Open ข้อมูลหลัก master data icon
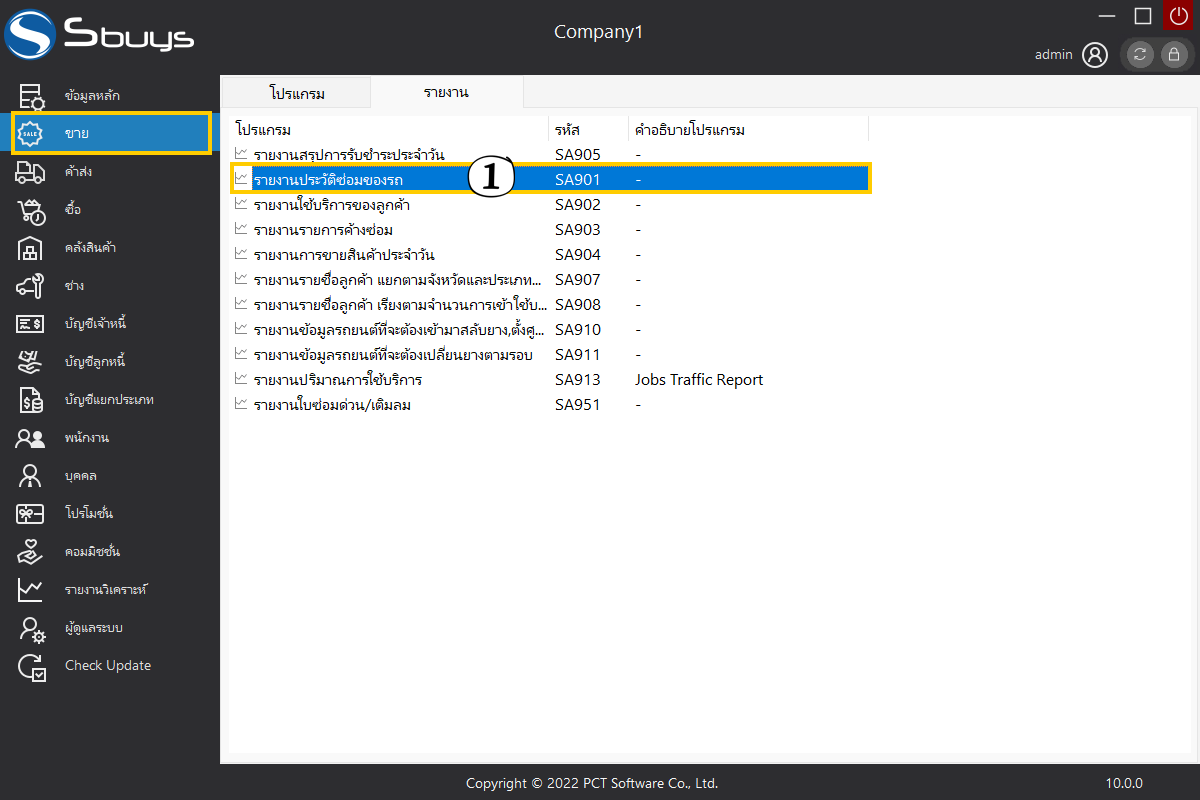The width and height of the screenshot is (1200, 800). click(31, 96)
